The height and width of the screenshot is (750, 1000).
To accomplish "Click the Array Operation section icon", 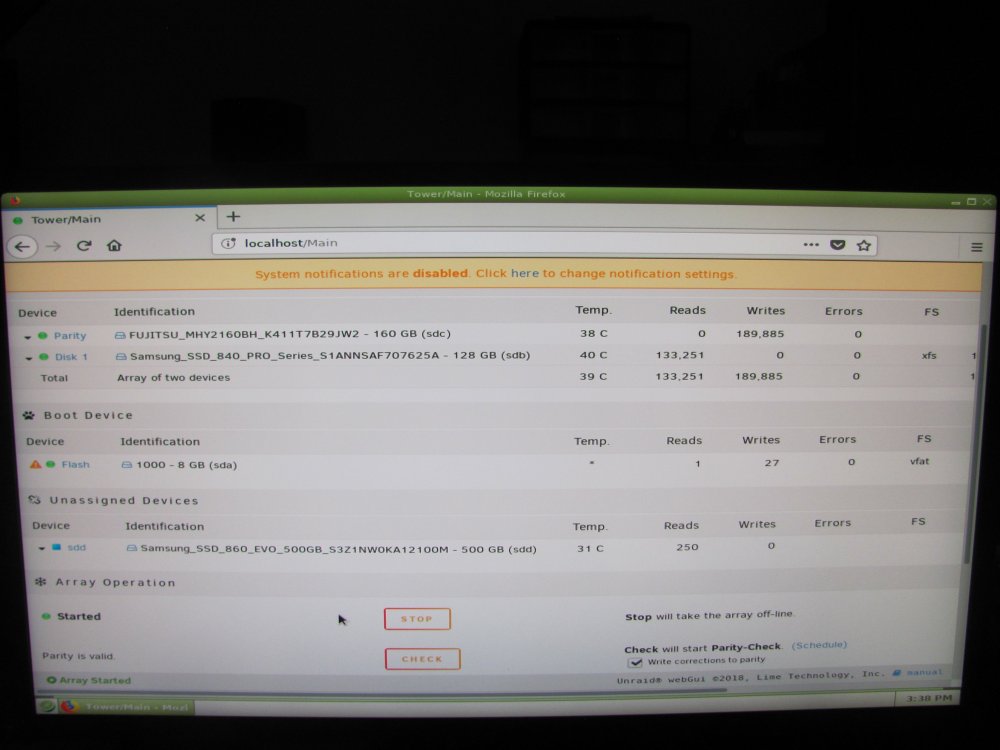I will [x=40, y=582].
